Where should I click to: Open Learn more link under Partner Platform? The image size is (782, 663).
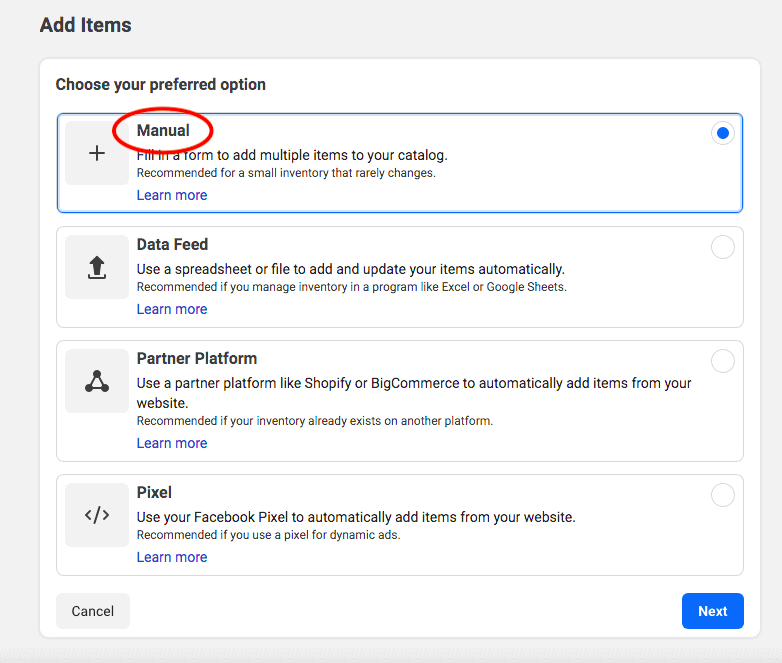click(172, 443)
